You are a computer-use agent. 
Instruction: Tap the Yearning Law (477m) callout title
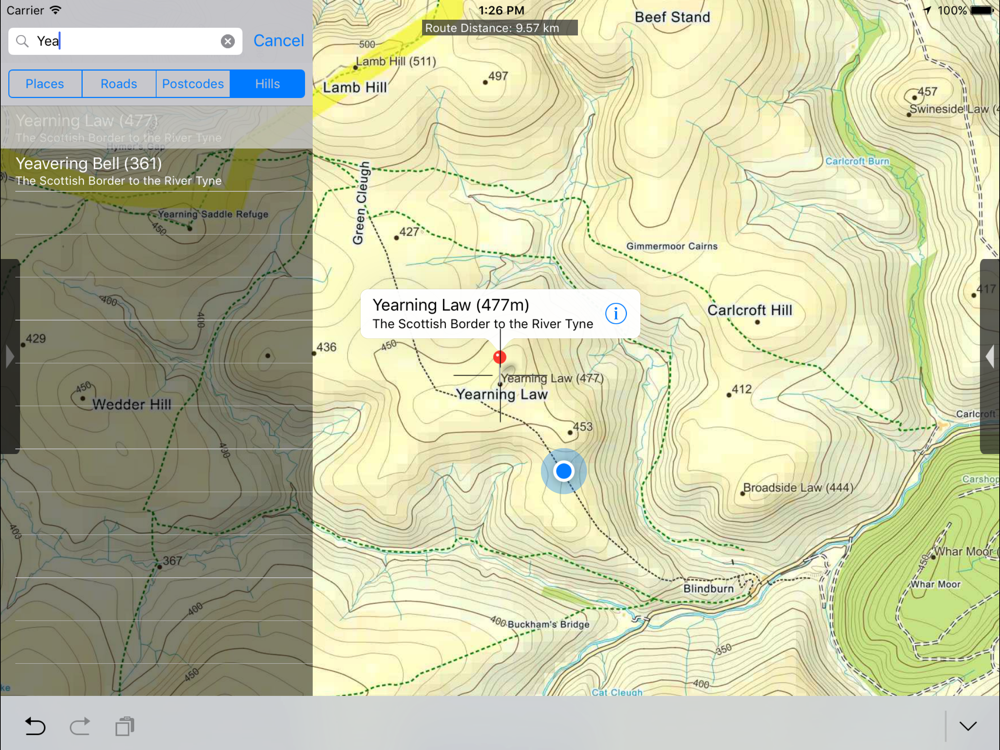pyautogui.click(x=450, y=305)
